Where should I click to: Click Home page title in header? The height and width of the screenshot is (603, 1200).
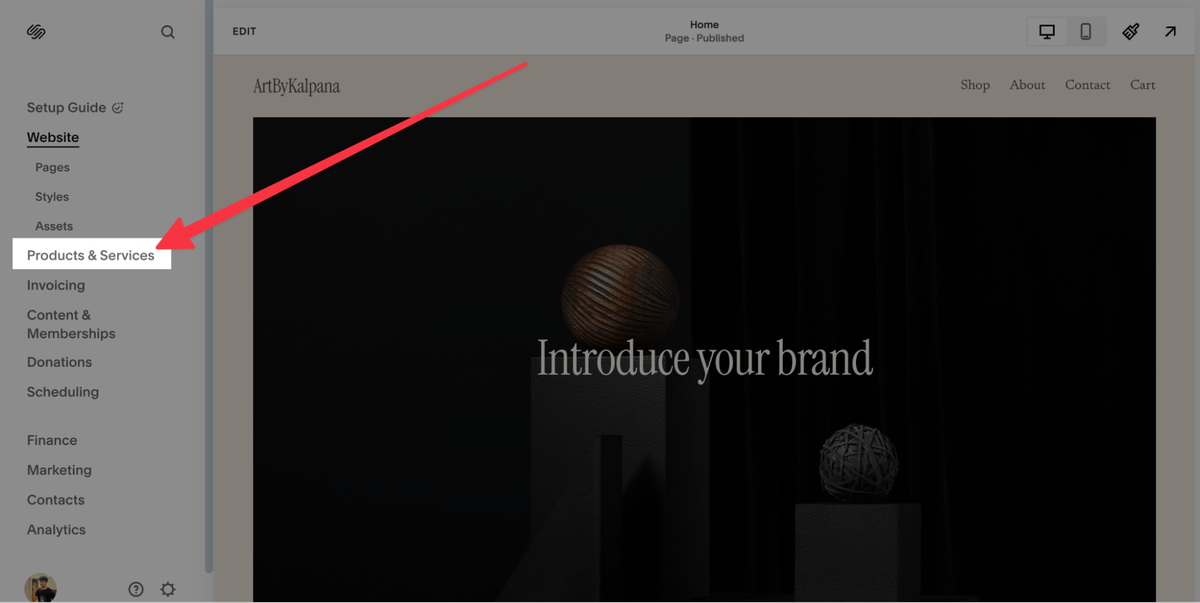704,24
